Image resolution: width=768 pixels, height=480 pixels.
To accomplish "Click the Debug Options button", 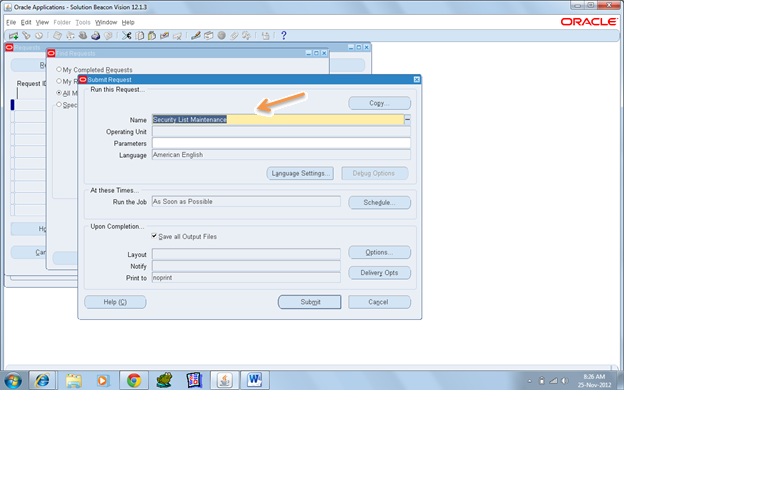I will [x=374, y=173].
